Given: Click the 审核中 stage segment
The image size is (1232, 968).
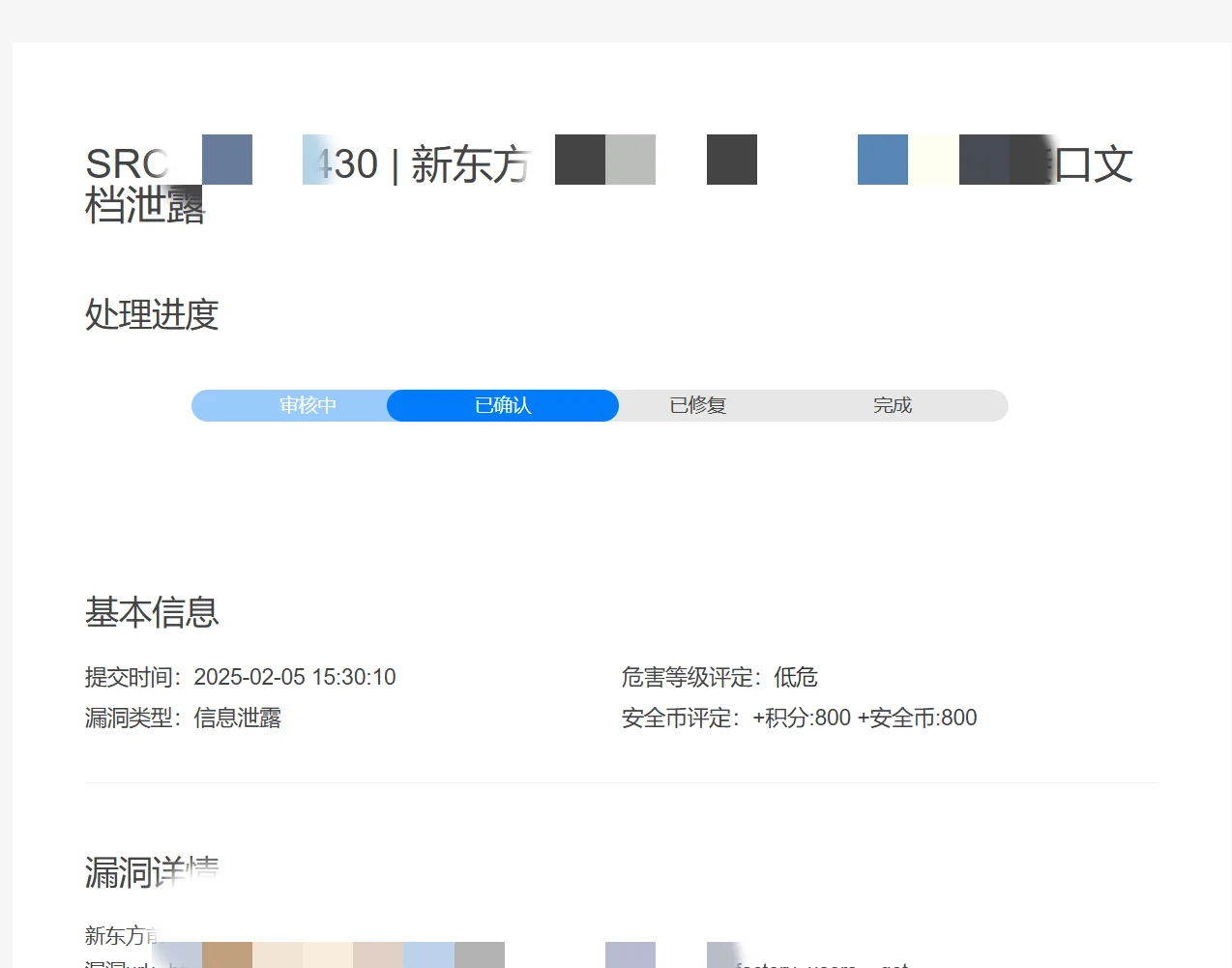Looking at the screenshot, I should 307,405.
